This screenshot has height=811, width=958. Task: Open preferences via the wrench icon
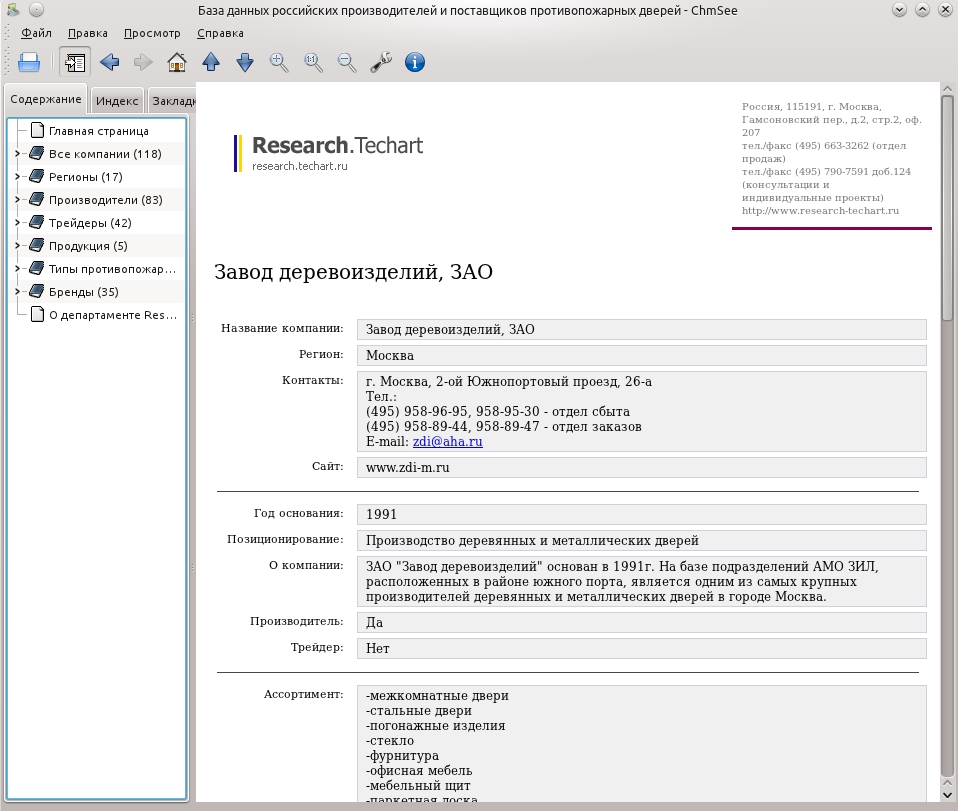click(x=381, y=62)
